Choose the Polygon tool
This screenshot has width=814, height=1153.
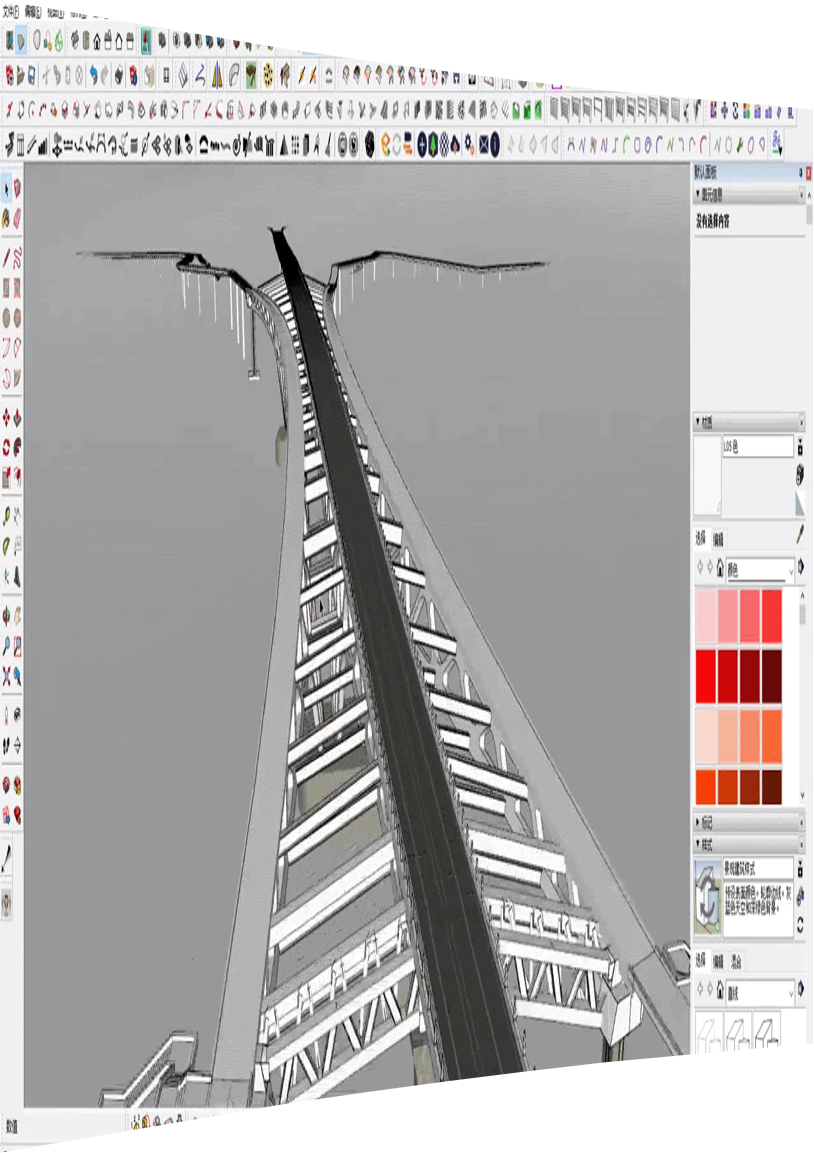coord(17,318)
